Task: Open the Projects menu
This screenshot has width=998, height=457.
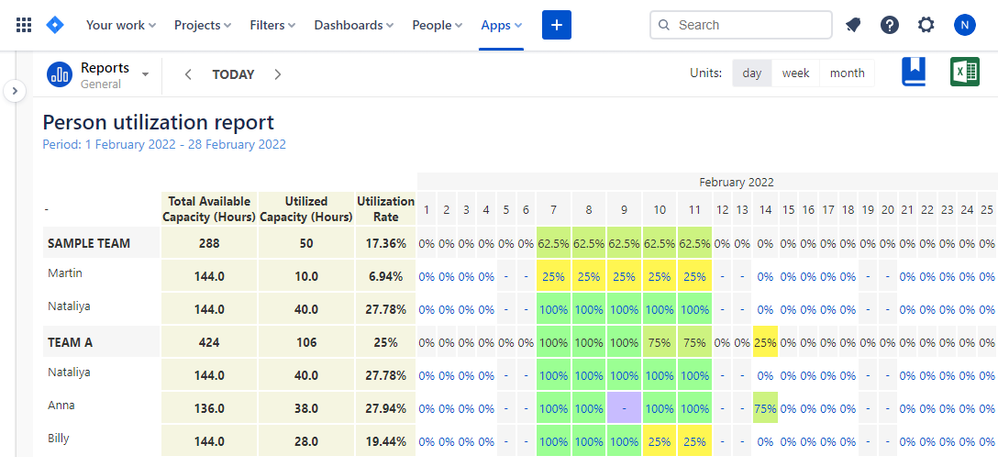Action: [x=203, y=25]
